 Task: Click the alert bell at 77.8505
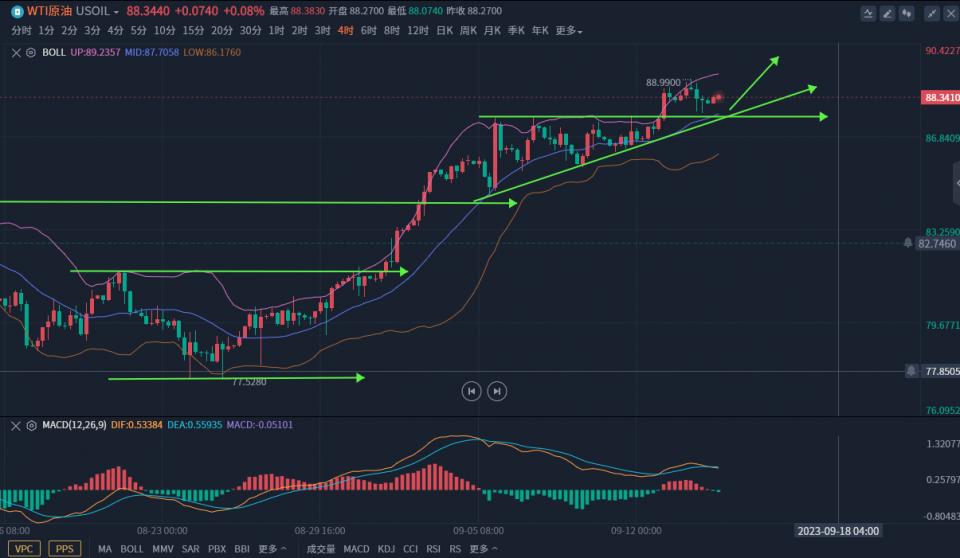click(911, 371)
